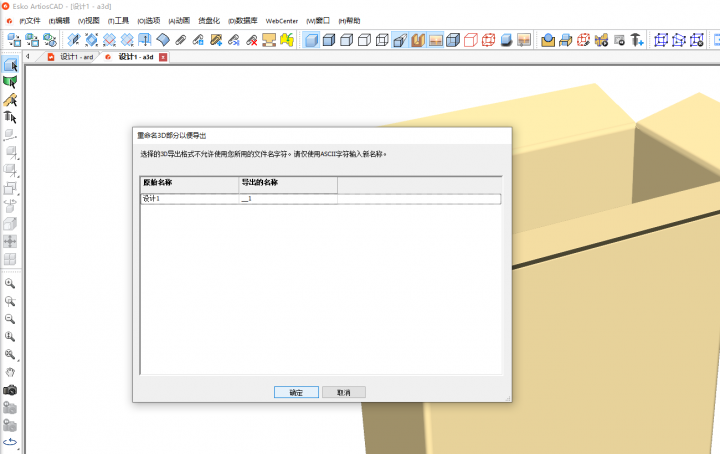
Task: Click the 取消 button to cancel export
Action: click(x=343, y=392)
